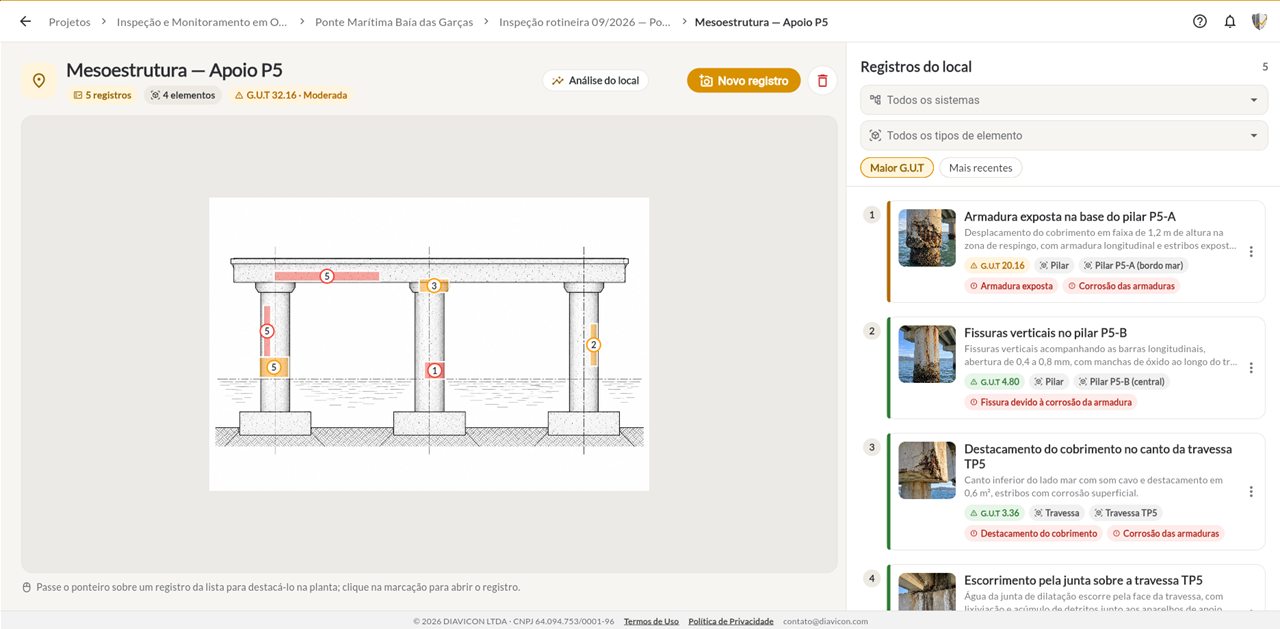Click marker 3 at the central pillar top
Screen dimensions: 1280x629
tap(433, 286)
